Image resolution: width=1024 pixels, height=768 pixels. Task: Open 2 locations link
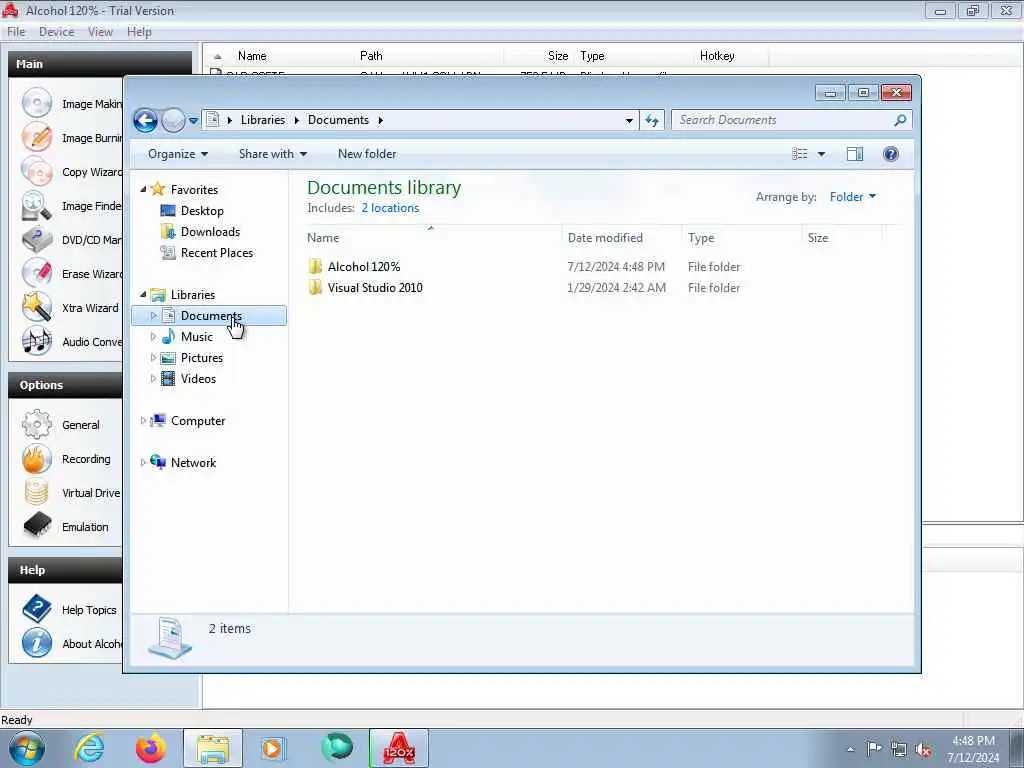point(390,208)
